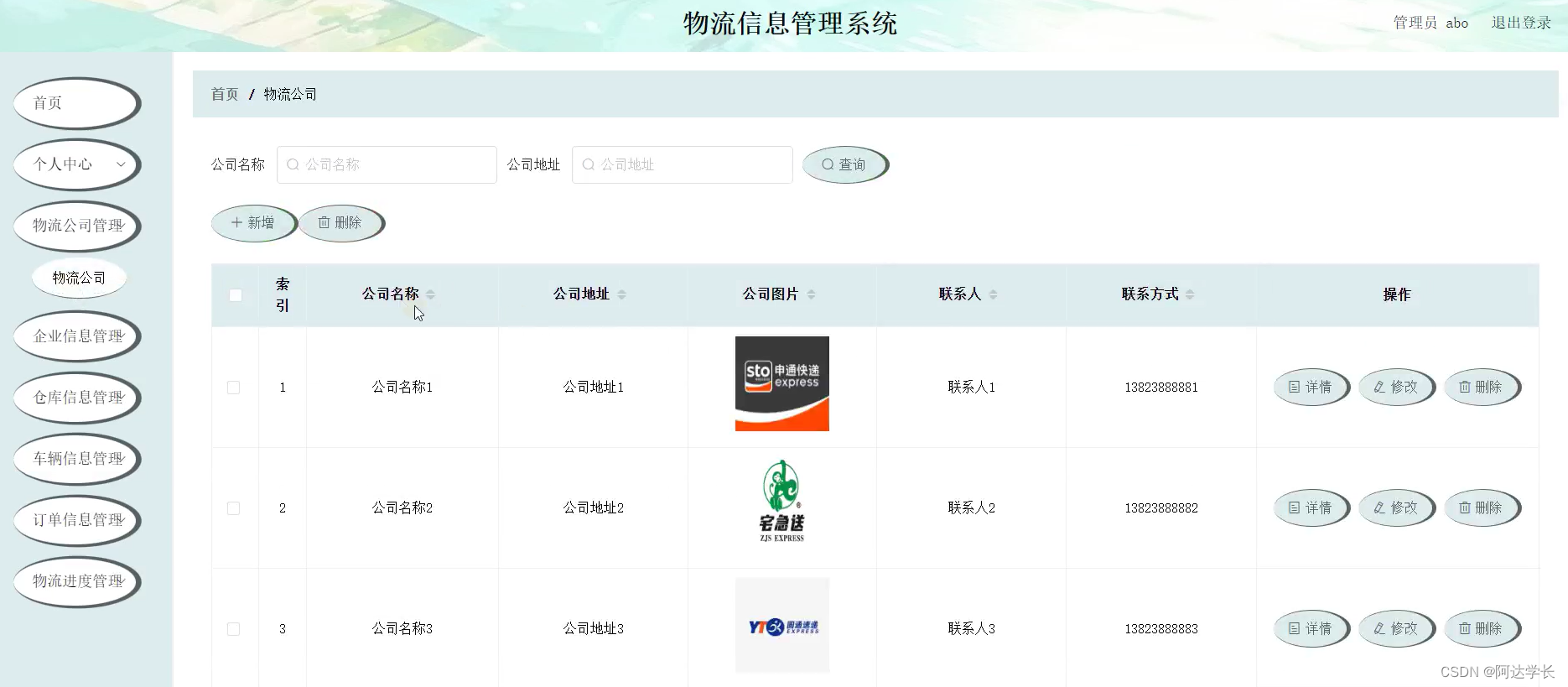The image size is (1568, 687).
Task: Open 企业信息管理 sidebar menu
Action: (76, 336)
